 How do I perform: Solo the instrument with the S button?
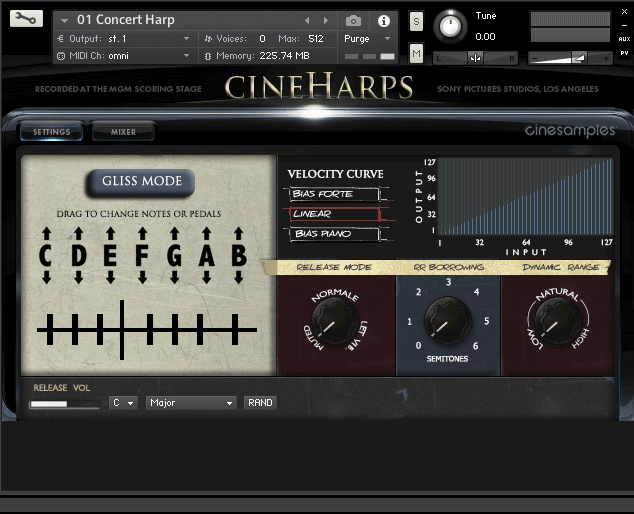point(416,21)
